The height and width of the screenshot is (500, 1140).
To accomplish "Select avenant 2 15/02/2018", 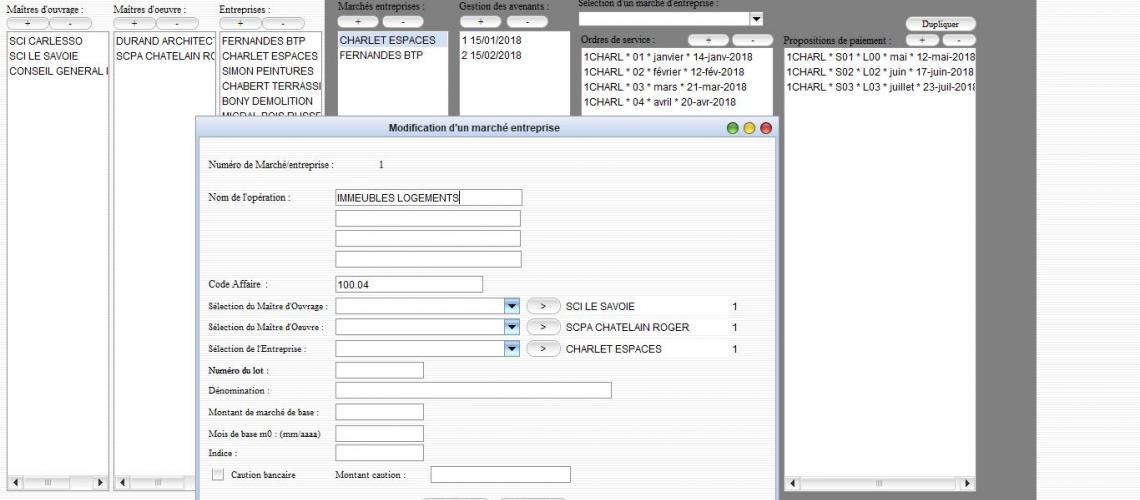I will click(514, 55).
